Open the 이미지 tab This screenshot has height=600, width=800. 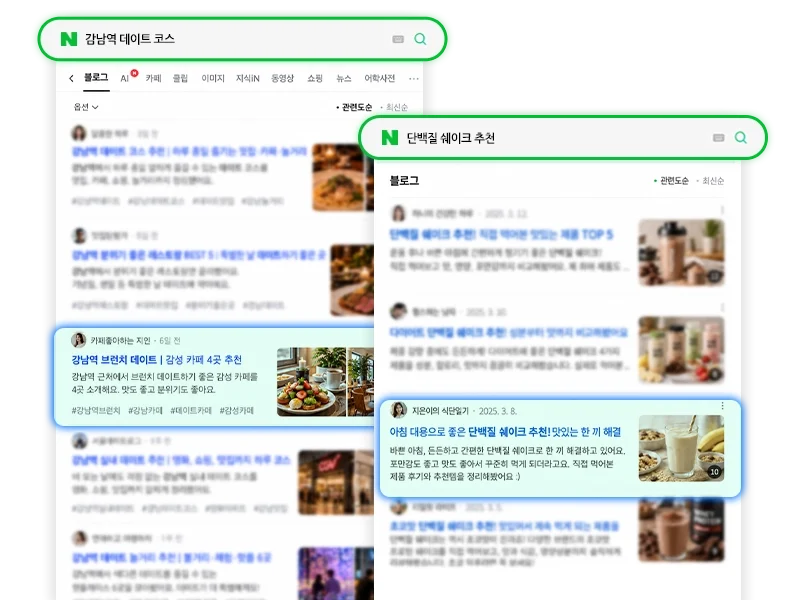[x=213, y=78]
